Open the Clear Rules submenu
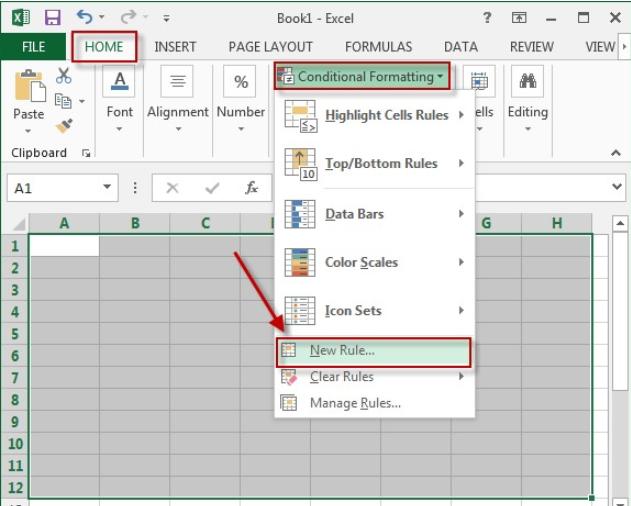This screenshot has height=506, width=631. pyautogui.click(x=374, y=377)
